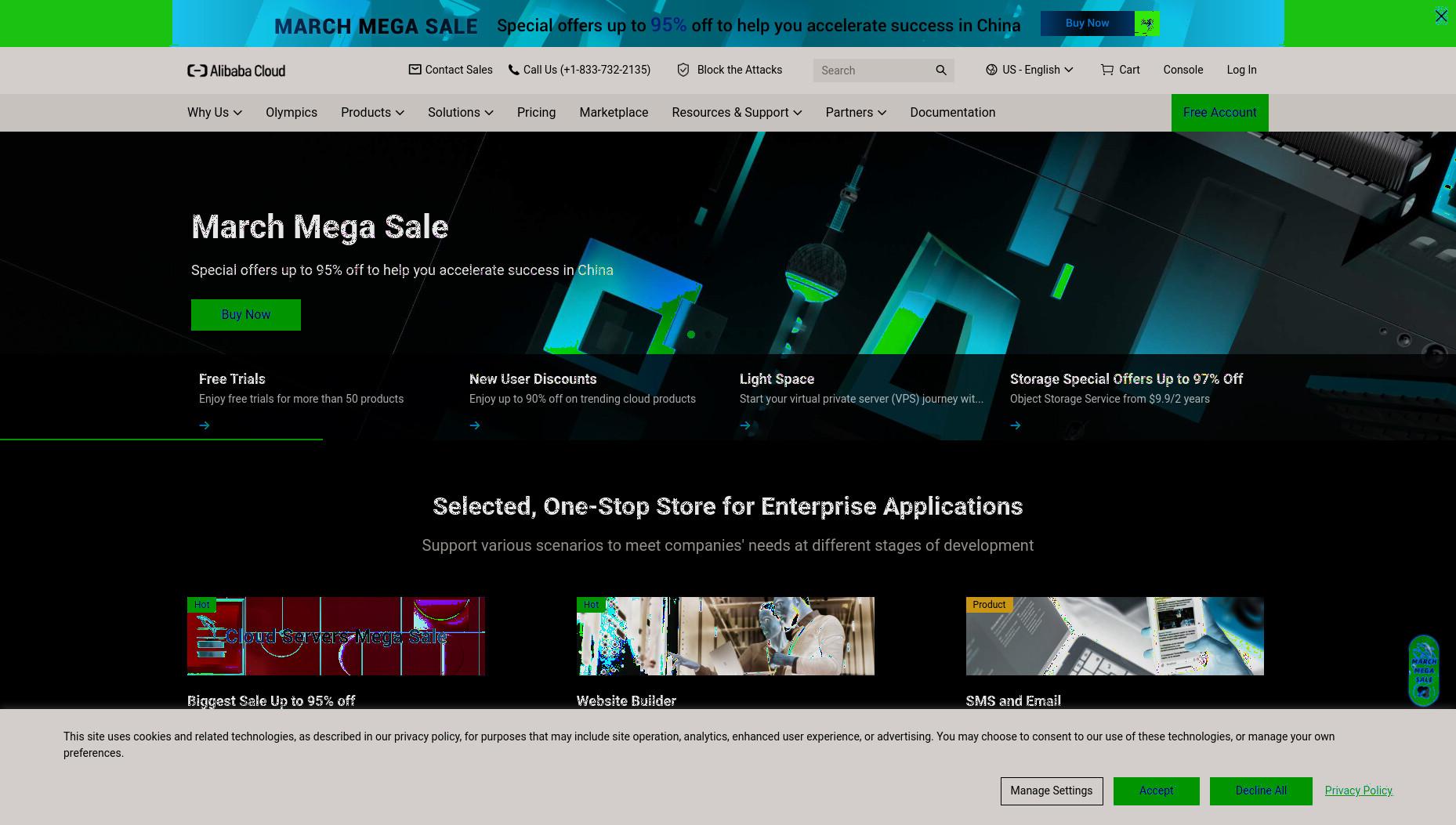This screenshot has width=1456, height=825.
Task: Go to the Pricing page
Action: pyautogui.click(x=536, y=113)
